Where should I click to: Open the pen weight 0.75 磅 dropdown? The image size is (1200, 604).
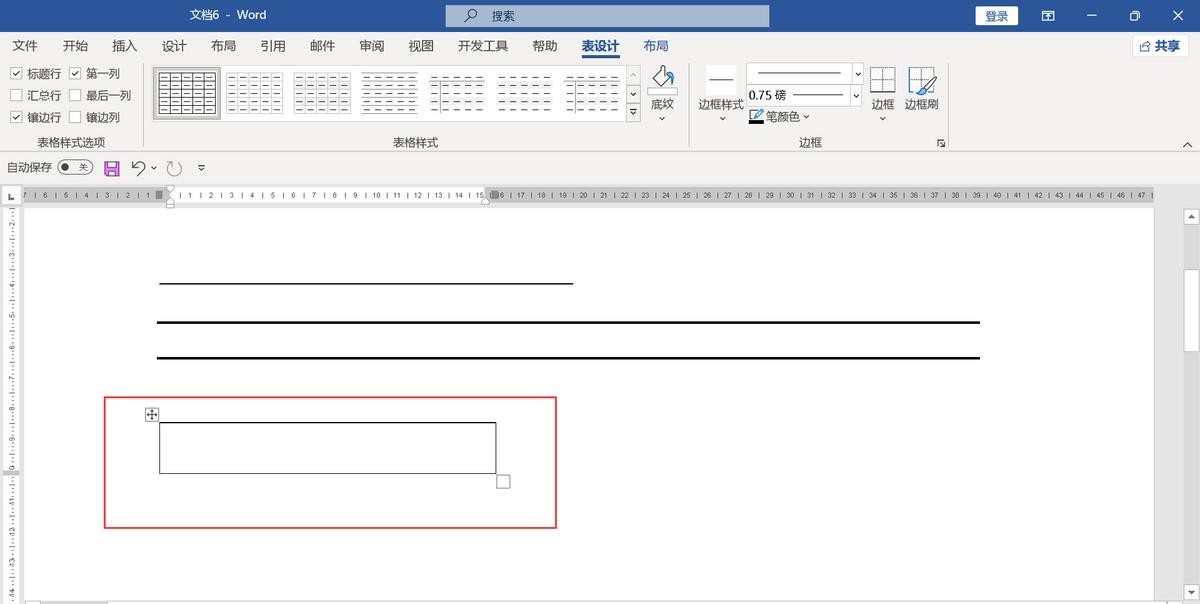857,96
